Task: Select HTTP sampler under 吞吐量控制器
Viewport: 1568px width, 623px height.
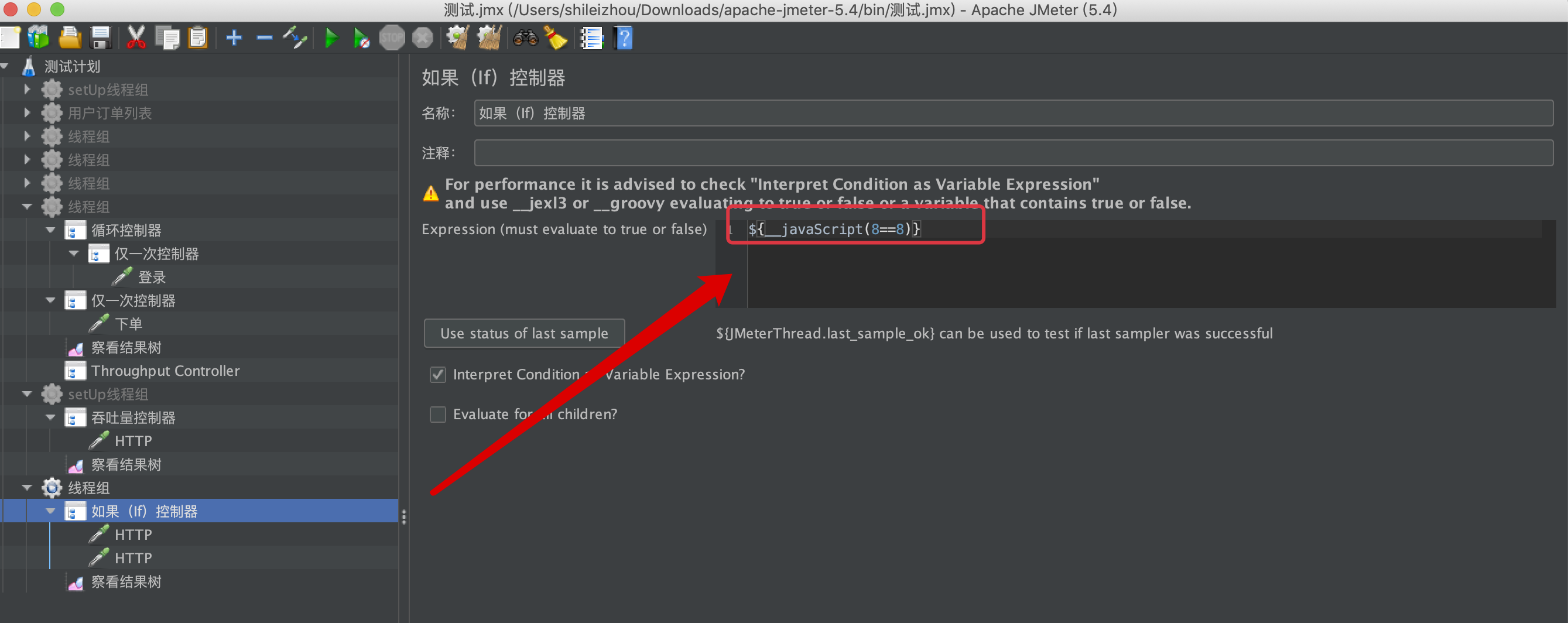Action: click(x=133, y=441)
